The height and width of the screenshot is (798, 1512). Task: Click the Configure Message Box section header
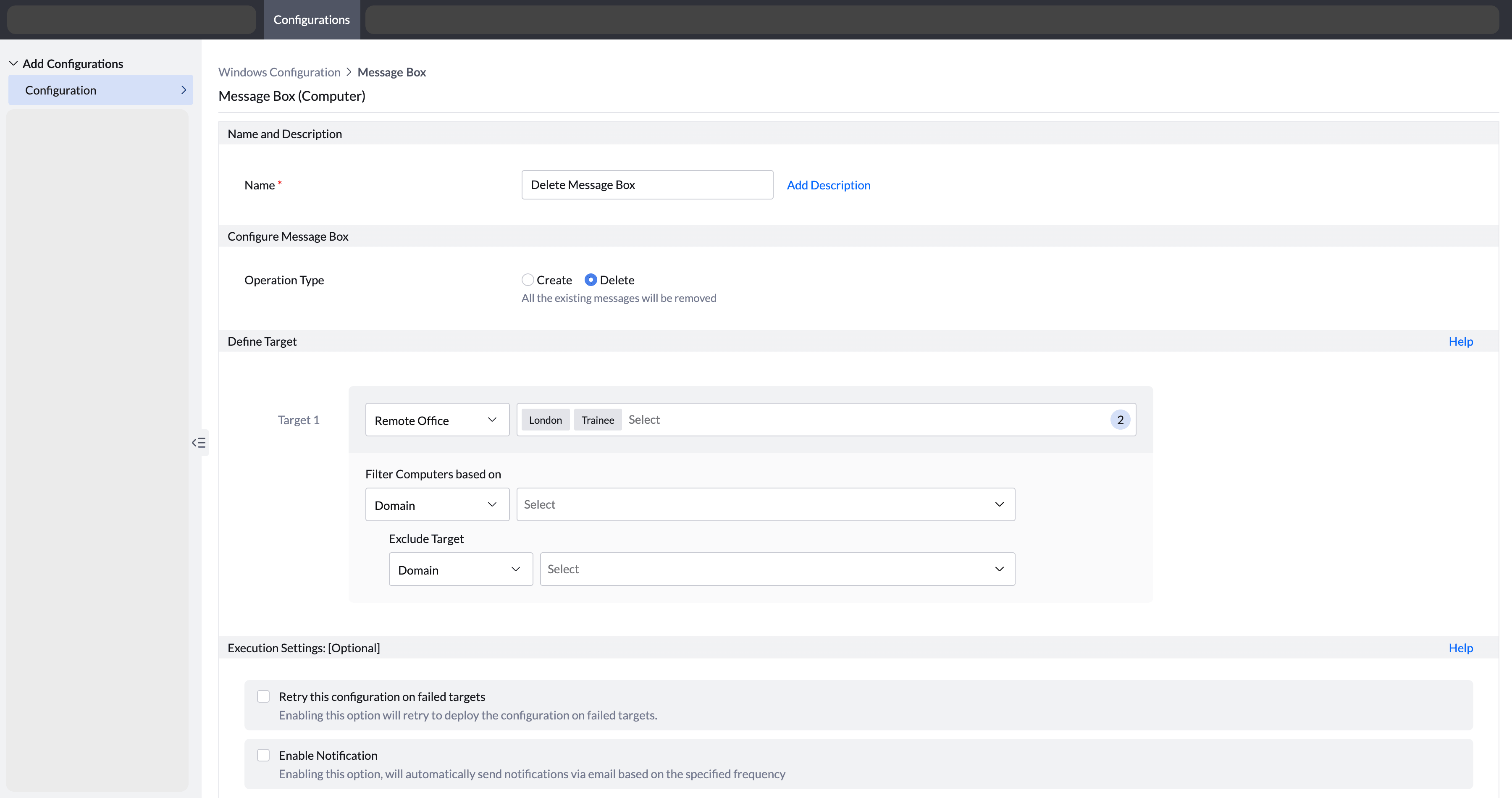[x=288, y=236]
